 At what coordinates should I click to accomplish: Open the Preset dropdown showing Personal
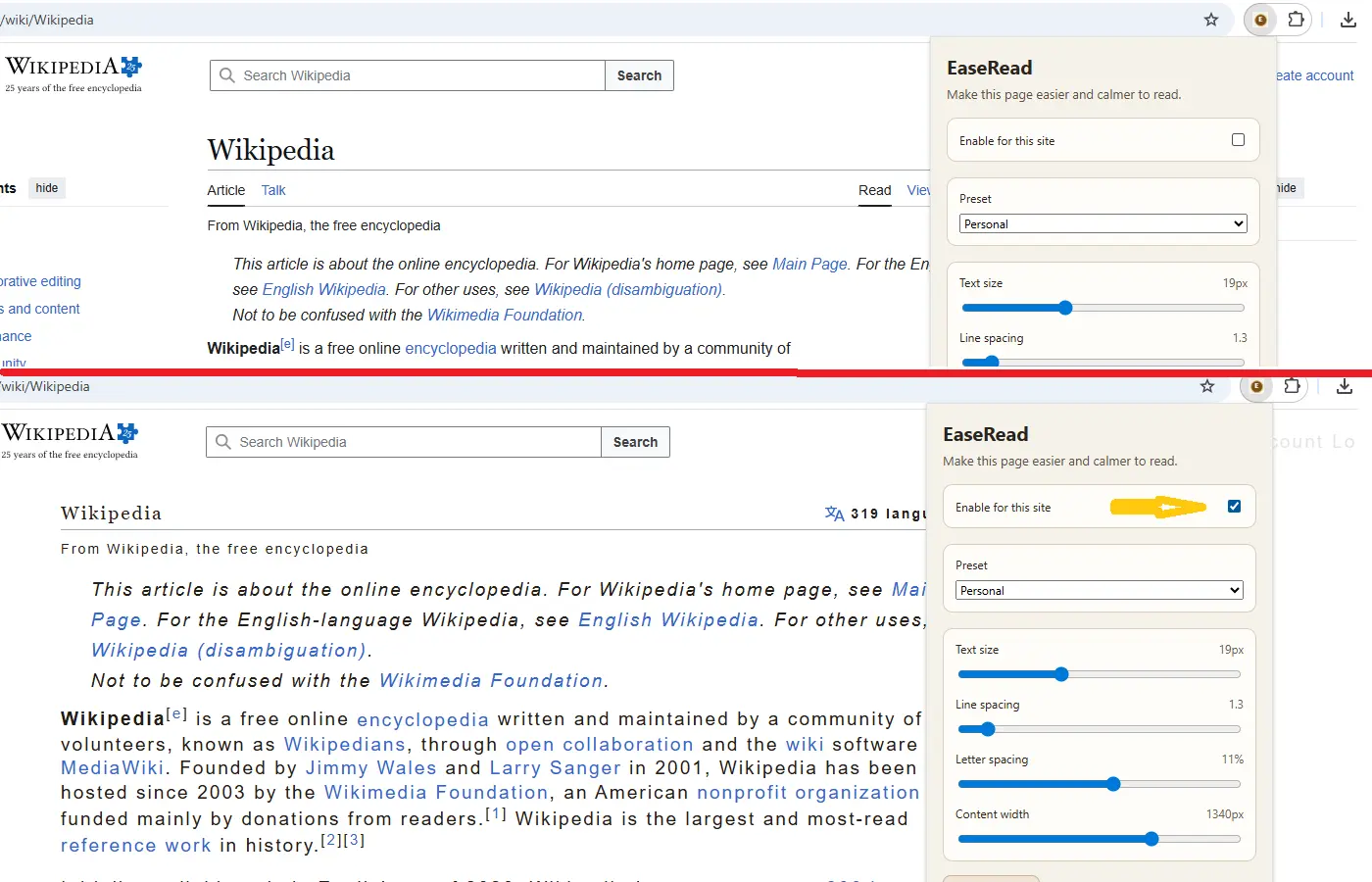point(1102,223)
